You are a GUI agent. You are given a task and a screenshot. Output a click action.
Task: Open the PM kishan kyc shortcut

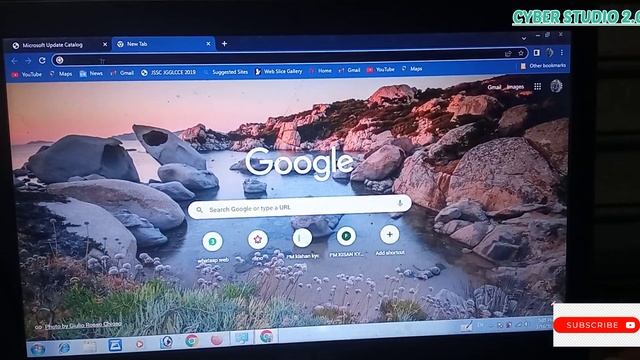click(x=302, y=243)
